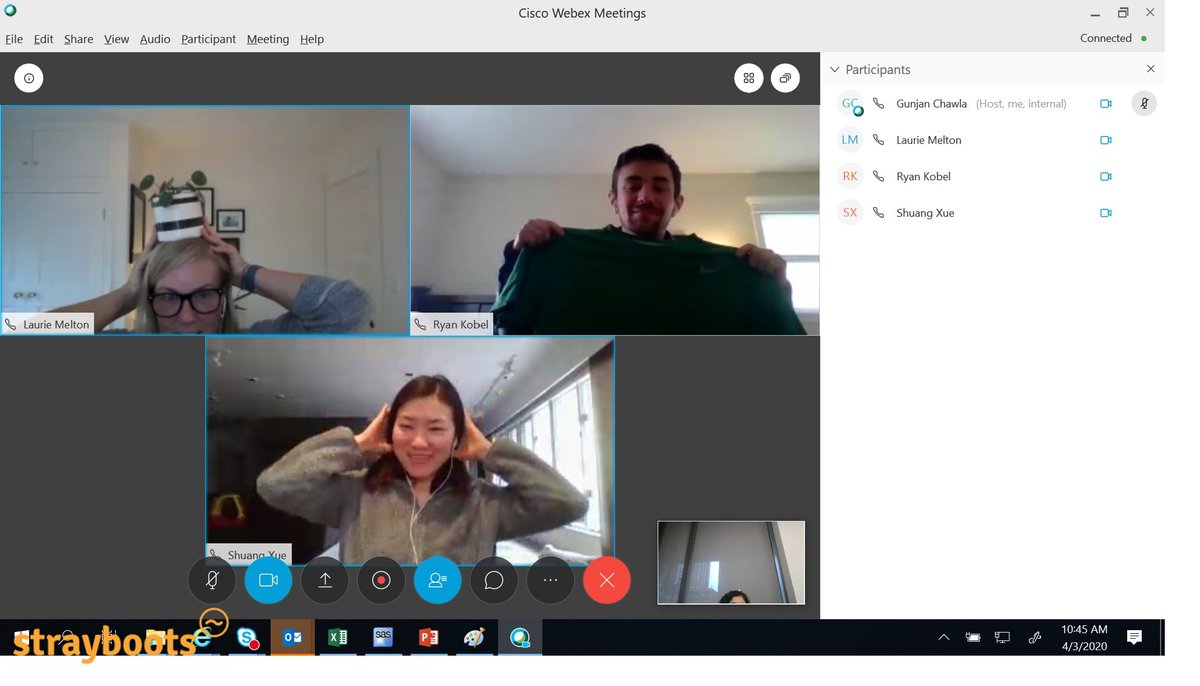Open Outlook from the taskbar
Screen dimensions: 1200x686
pos(292,637)
